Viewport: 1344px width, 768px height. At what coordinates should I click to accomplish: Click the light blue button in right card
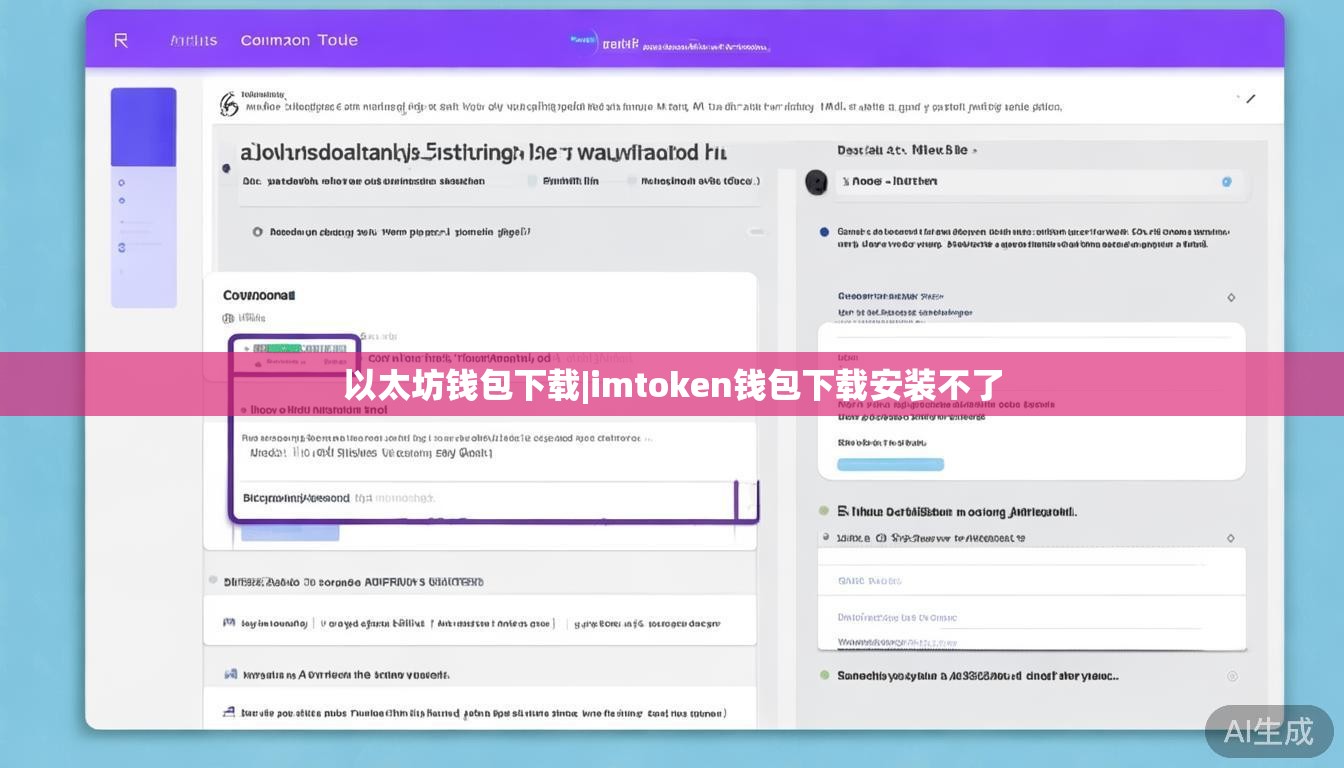(x=890, y=464)
